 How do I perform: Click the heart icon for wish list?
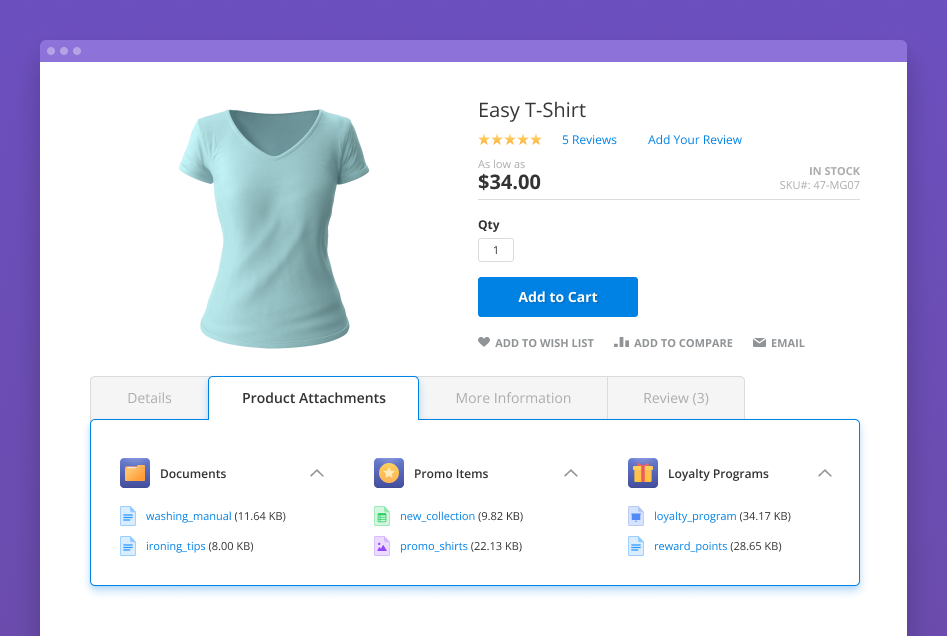[x=484, y=342]
